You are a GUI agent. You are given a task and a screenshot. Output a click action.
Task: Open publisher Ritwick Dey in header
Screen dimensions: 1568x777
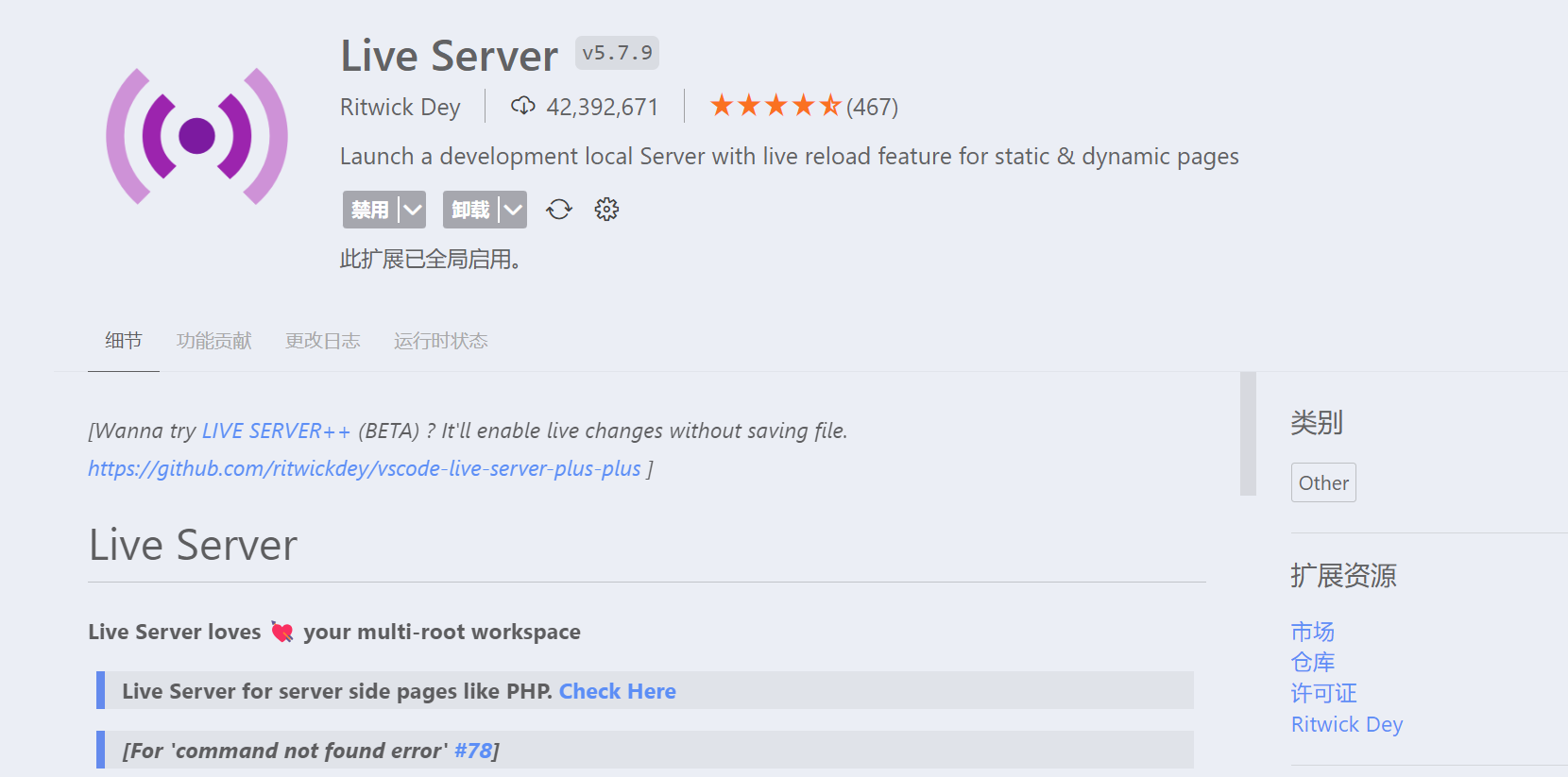pyautogui.click(x=401, y=107)
